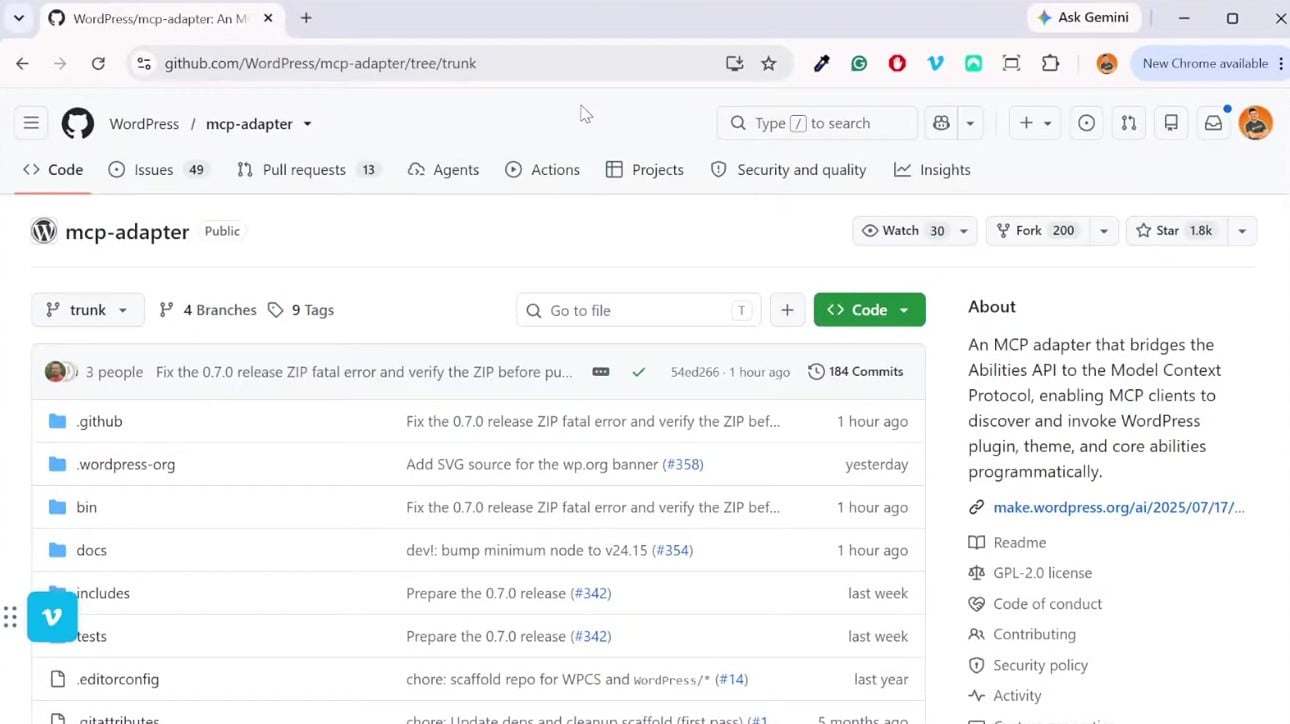Open make.wordpress.org link in About

click(1118, 507)
